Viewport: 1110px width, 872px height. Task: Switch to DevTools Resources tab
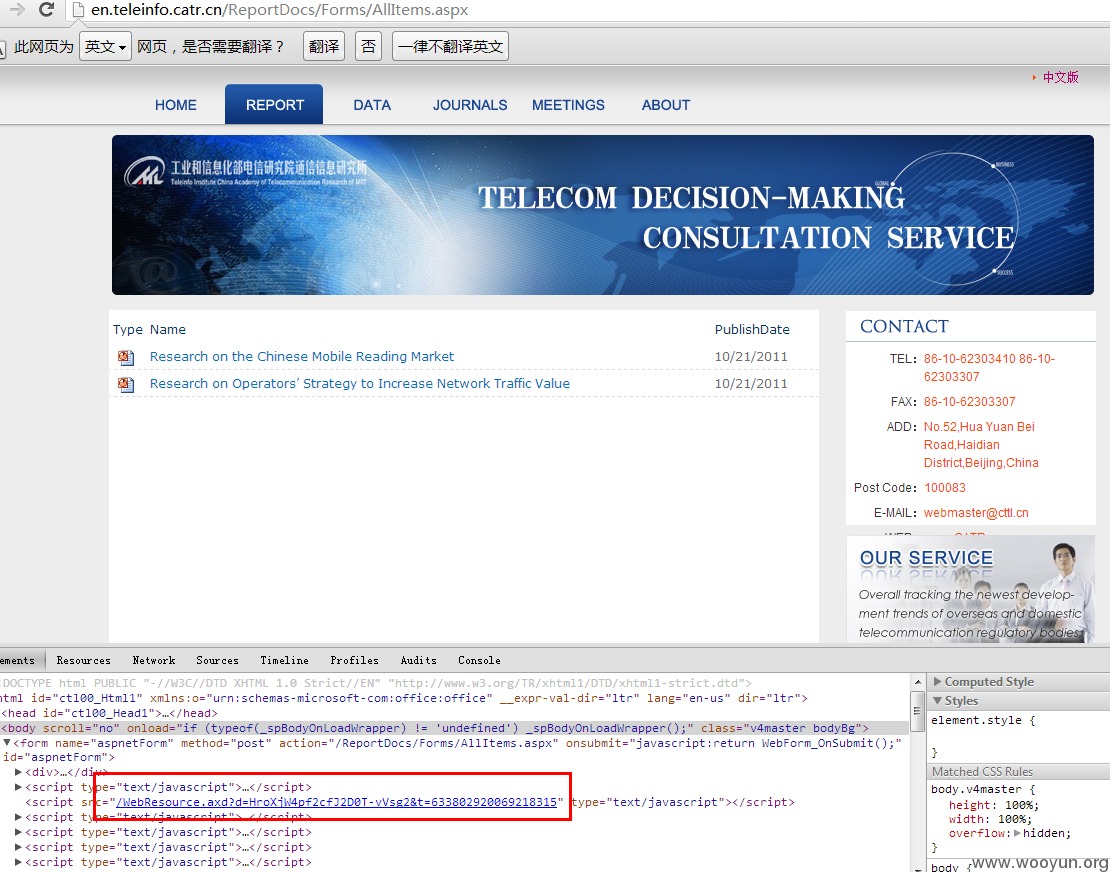tap(84, 660)
